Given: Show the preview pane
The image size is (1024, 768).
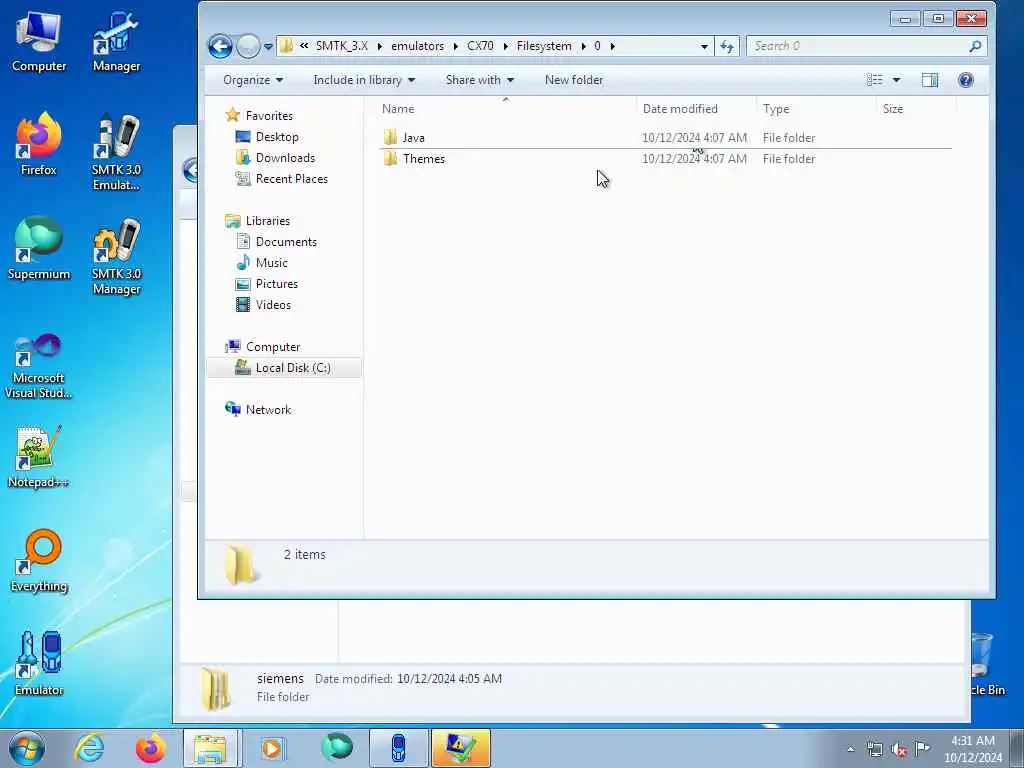Looking at the screenshot, I should (929, 80).
